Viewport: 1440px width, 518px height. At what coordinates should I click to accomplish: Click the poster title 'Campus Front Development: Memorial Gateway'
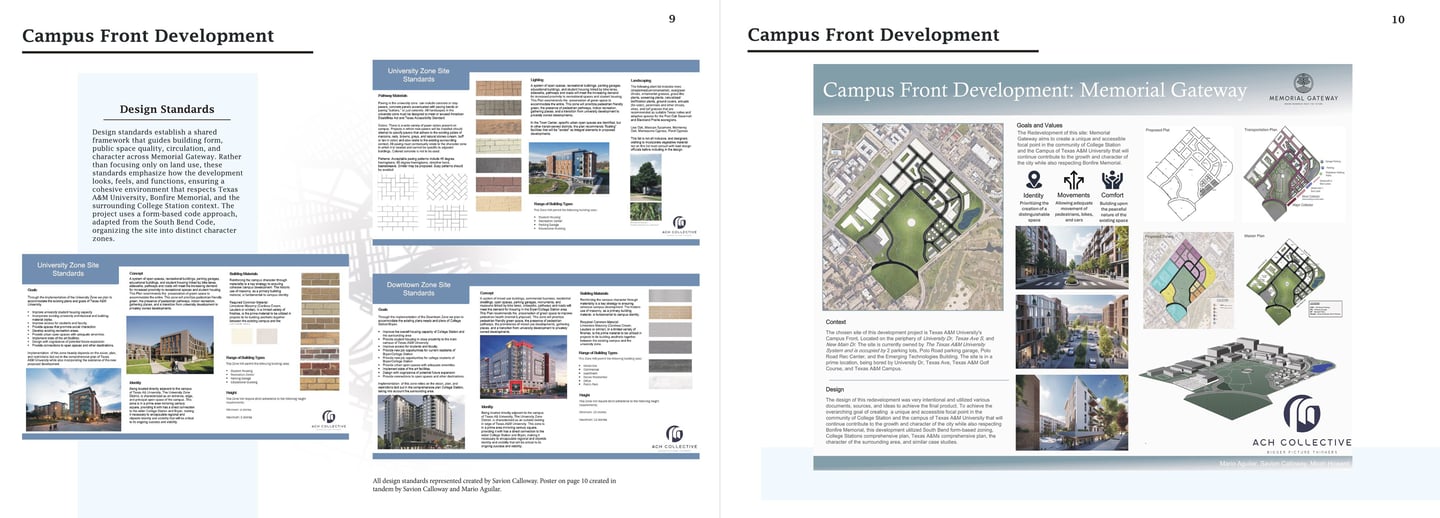(x=1035, y=90)
